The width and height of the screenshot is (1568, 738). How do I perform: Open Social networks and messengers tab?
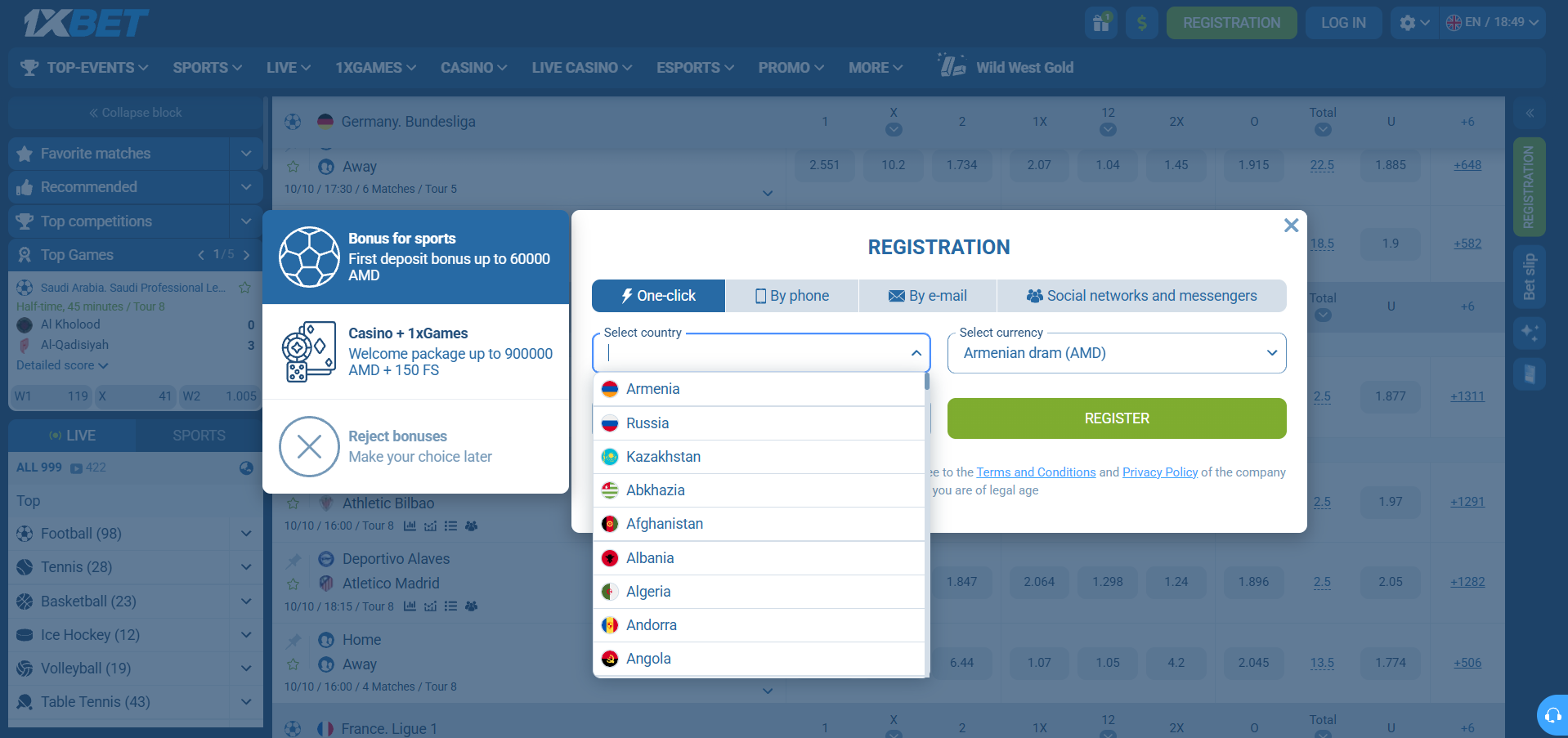1142,296
